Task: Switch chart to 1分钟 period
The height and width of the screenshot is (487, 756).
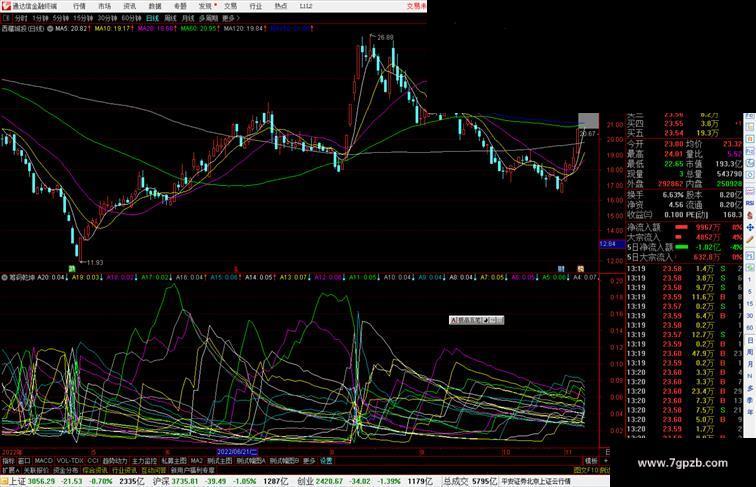Action: 40,18
